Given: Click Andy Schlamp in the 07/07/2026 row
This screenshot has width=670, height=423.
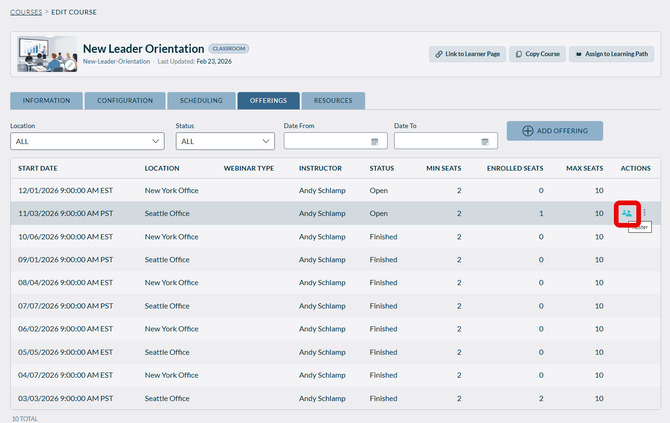Looking at the screenshot, I should [322, 306].
